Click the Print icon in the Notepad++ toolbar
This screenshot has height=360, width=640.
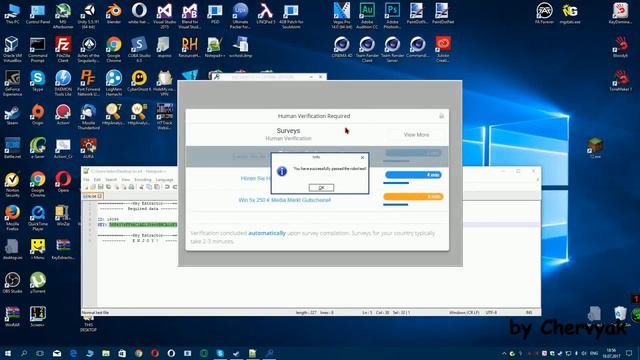pos(131,187)
